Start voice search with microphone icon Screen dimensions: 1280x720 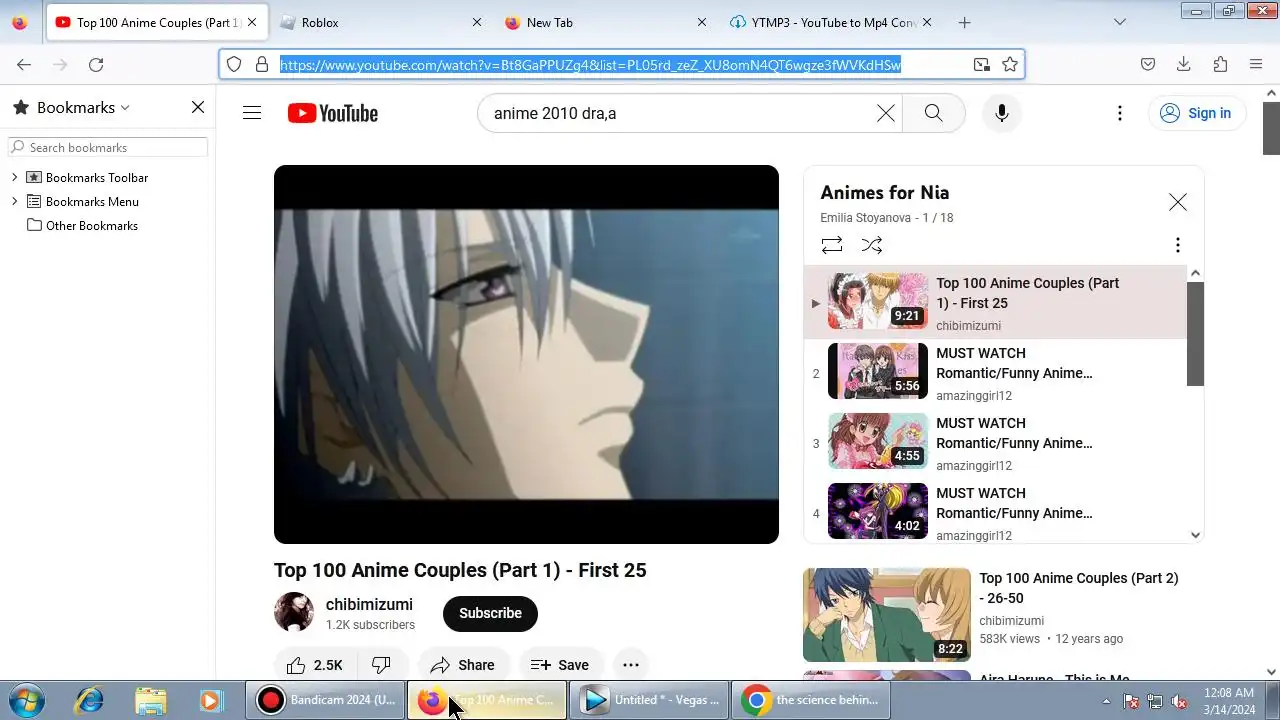coord(1001,113)
